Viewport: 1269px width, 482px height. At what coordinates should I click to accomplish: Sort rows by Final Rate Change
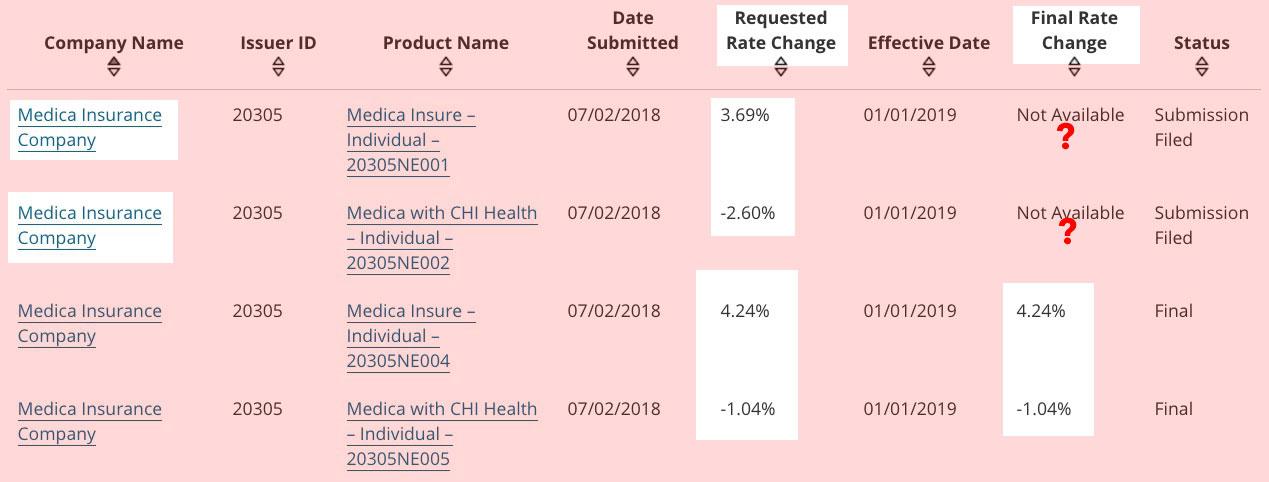[x=1074, y=67]
